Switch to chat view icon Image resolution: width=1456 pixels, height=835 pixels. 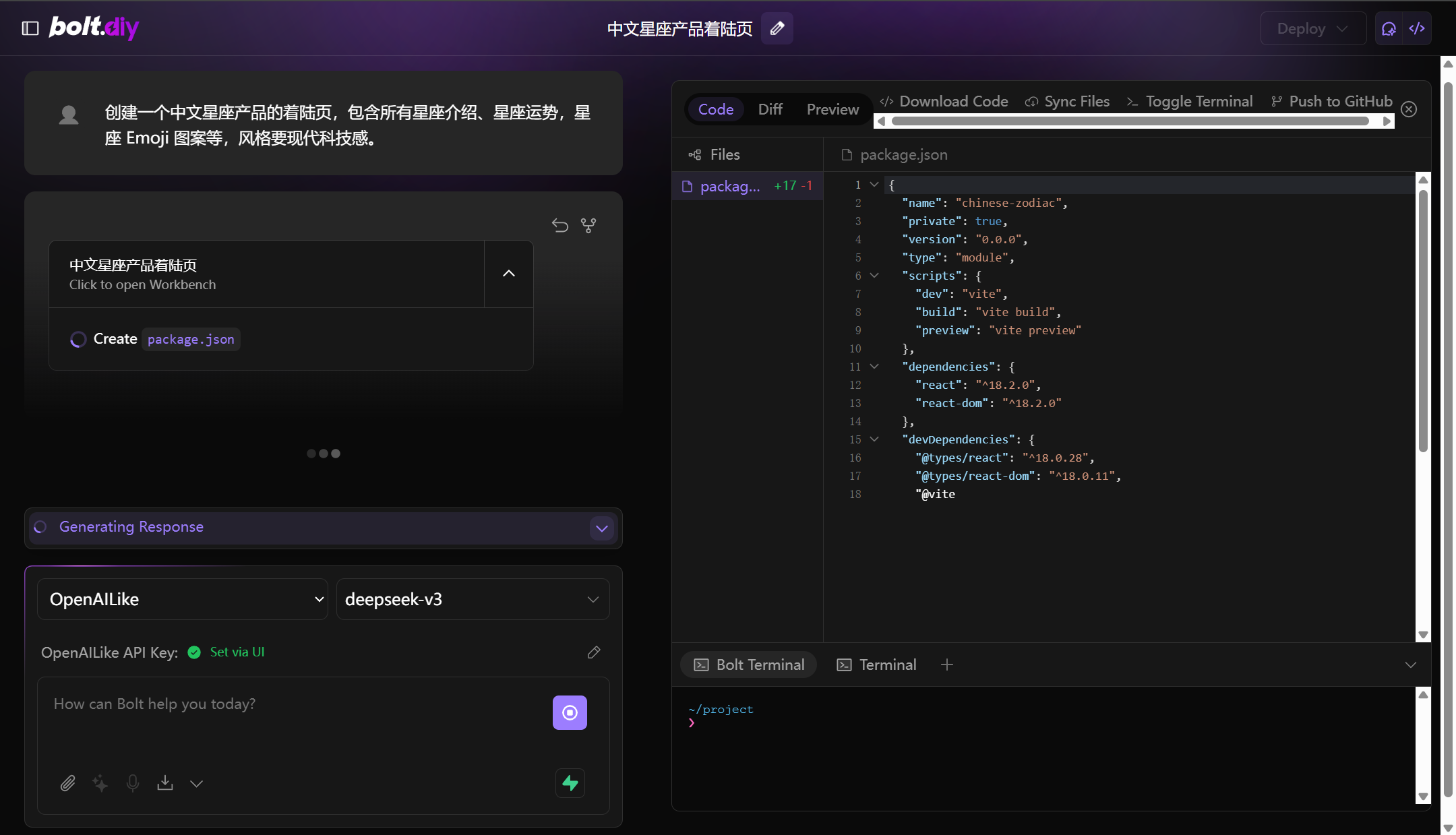coord(1389,28)
